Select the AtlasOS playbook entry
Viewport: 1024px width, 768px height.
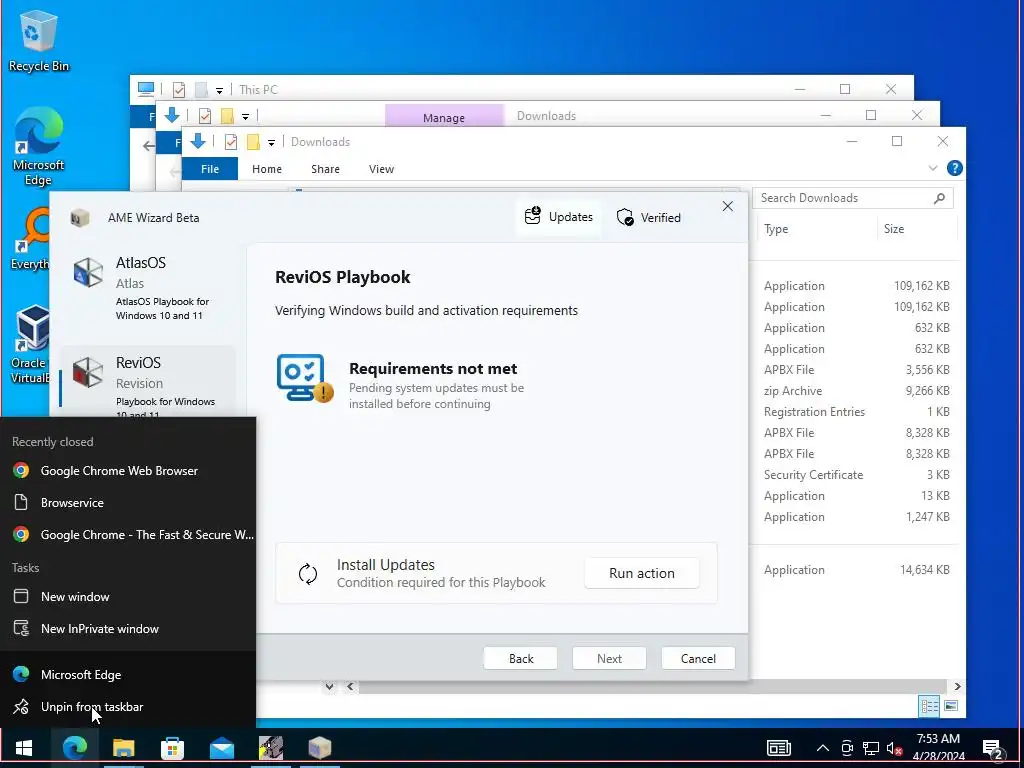click(x=148, y=289)
